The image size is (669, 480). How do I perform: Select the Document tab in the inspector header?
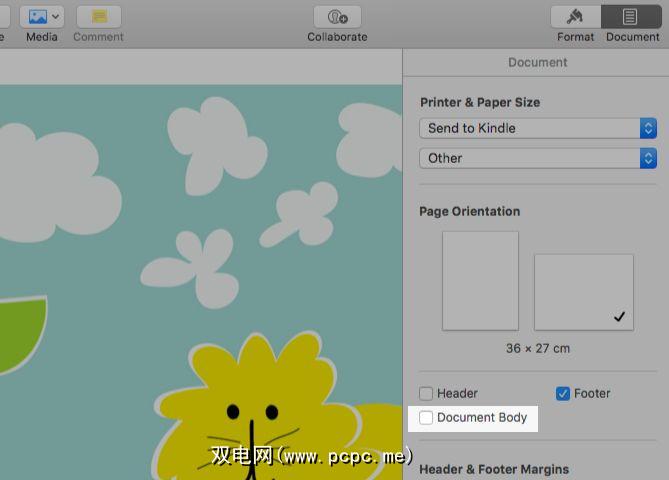(537, 62)
